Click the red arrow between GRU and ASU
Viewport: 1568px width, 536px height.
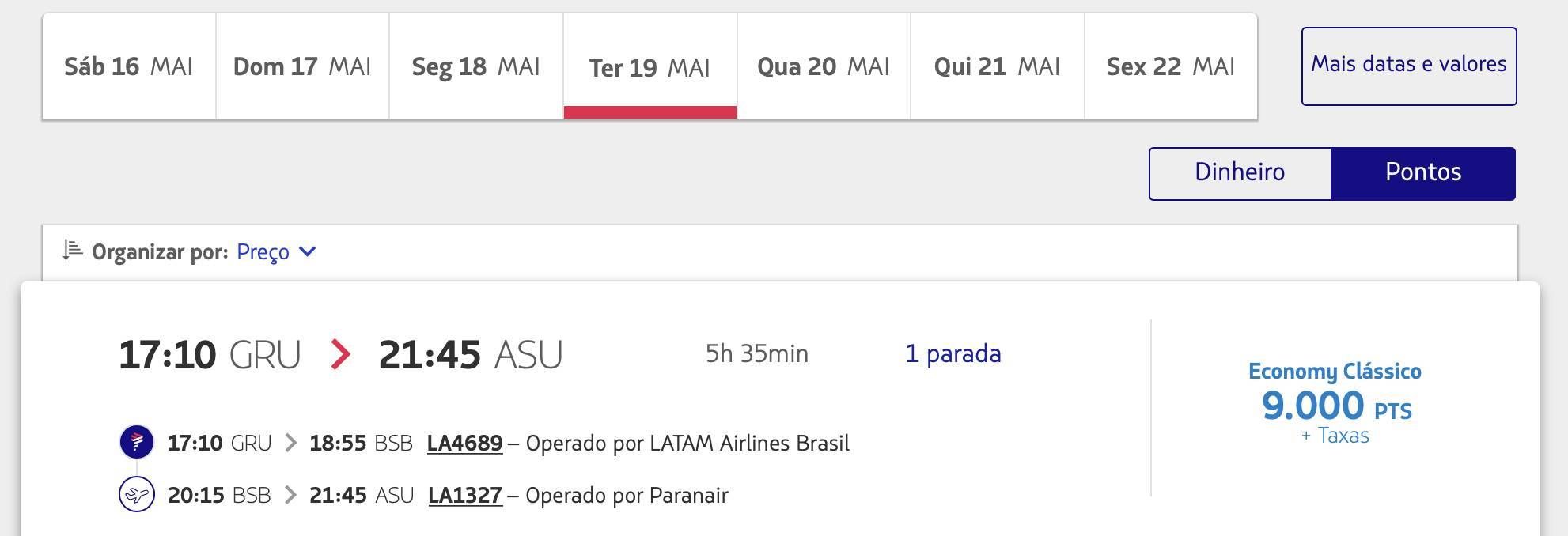point(340,353)
